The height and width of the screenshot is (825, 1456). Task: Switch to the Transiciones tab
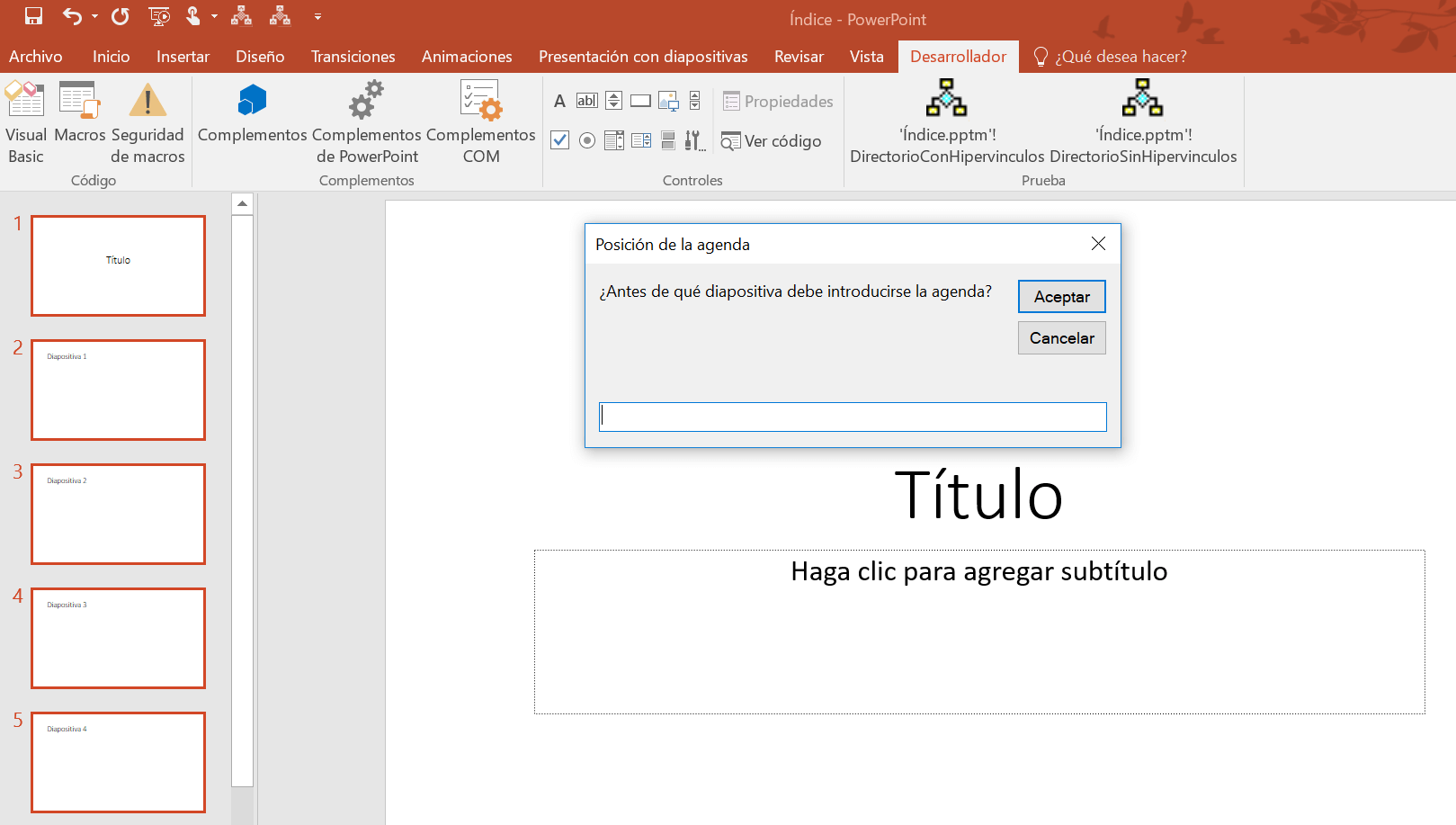[353, 57]
